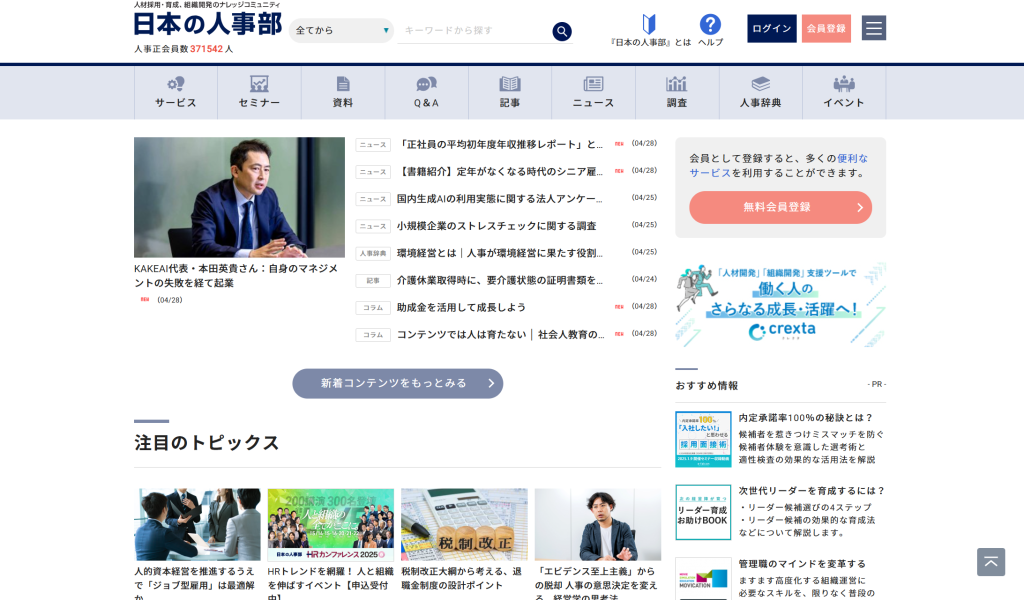The height and width of the screenshot is (600, 1024).
Task: Click the ログイン button
Action: click(772, 29)
